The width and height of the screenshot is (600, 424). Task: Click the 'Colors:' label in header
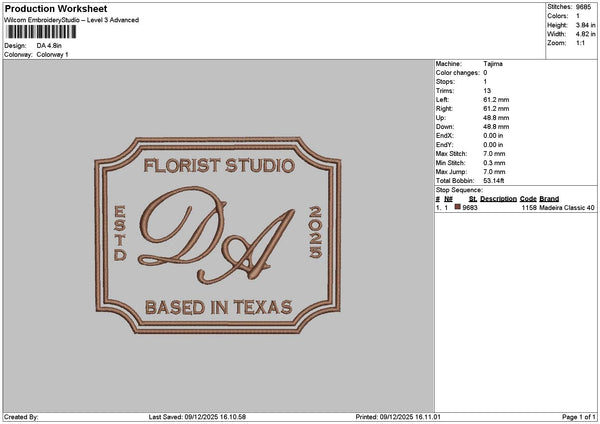tap(558, 16)
